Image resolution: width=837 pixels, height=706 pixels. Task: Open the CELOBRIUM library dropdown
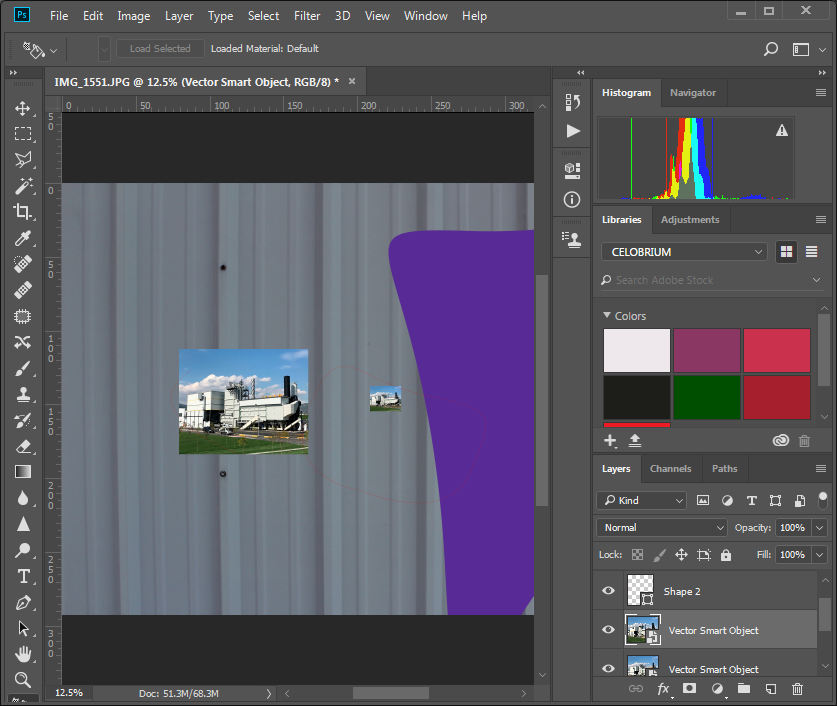[x=683, y=251]
